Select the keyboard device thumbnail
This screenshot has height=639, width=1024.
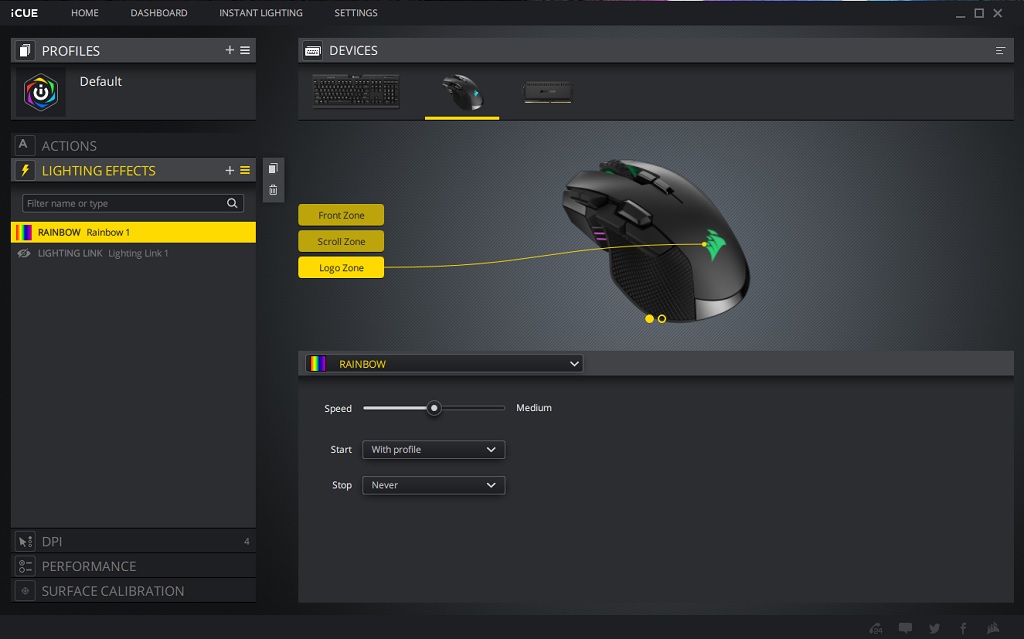coord(356,91)
